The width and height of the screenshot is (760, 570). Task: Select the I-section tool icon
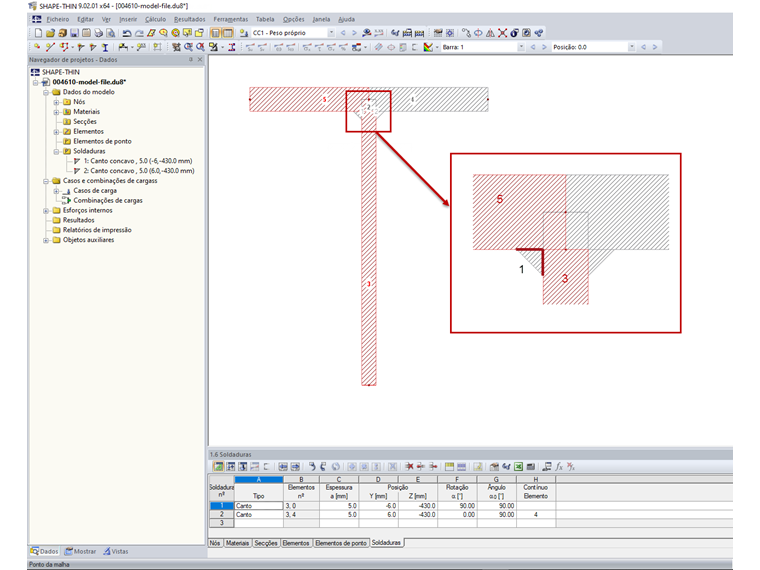(x=105, y=47)
